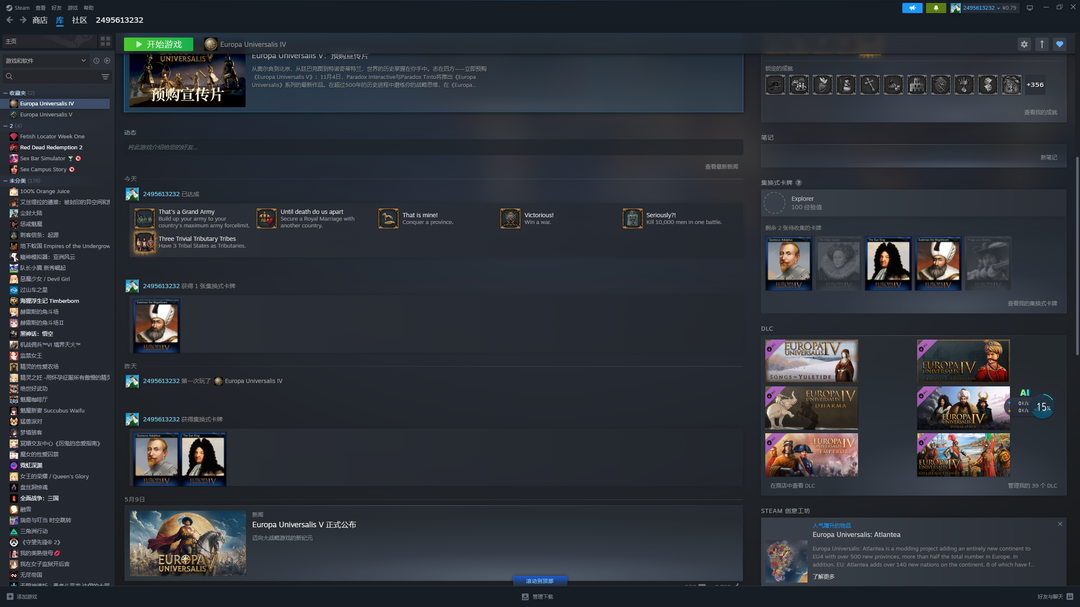
Task: Click the Steam logo menu
Action: (18, 8)
